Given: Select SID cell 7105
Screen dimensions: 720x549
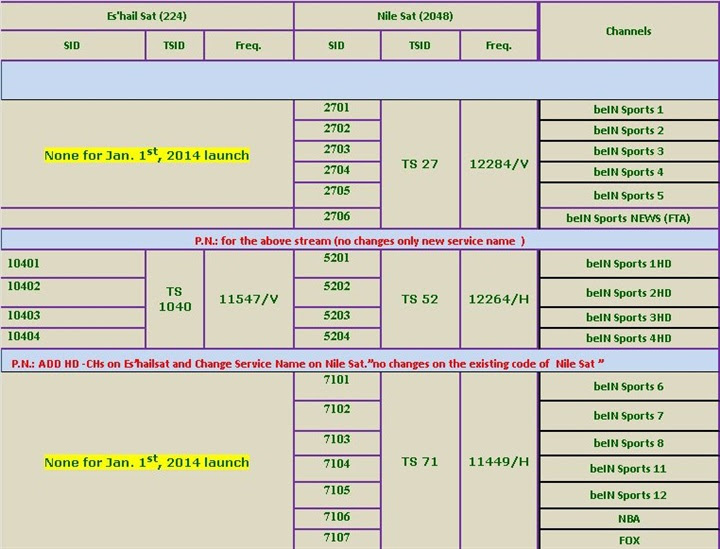Looking at the screenshot, I should click(337, 495).
